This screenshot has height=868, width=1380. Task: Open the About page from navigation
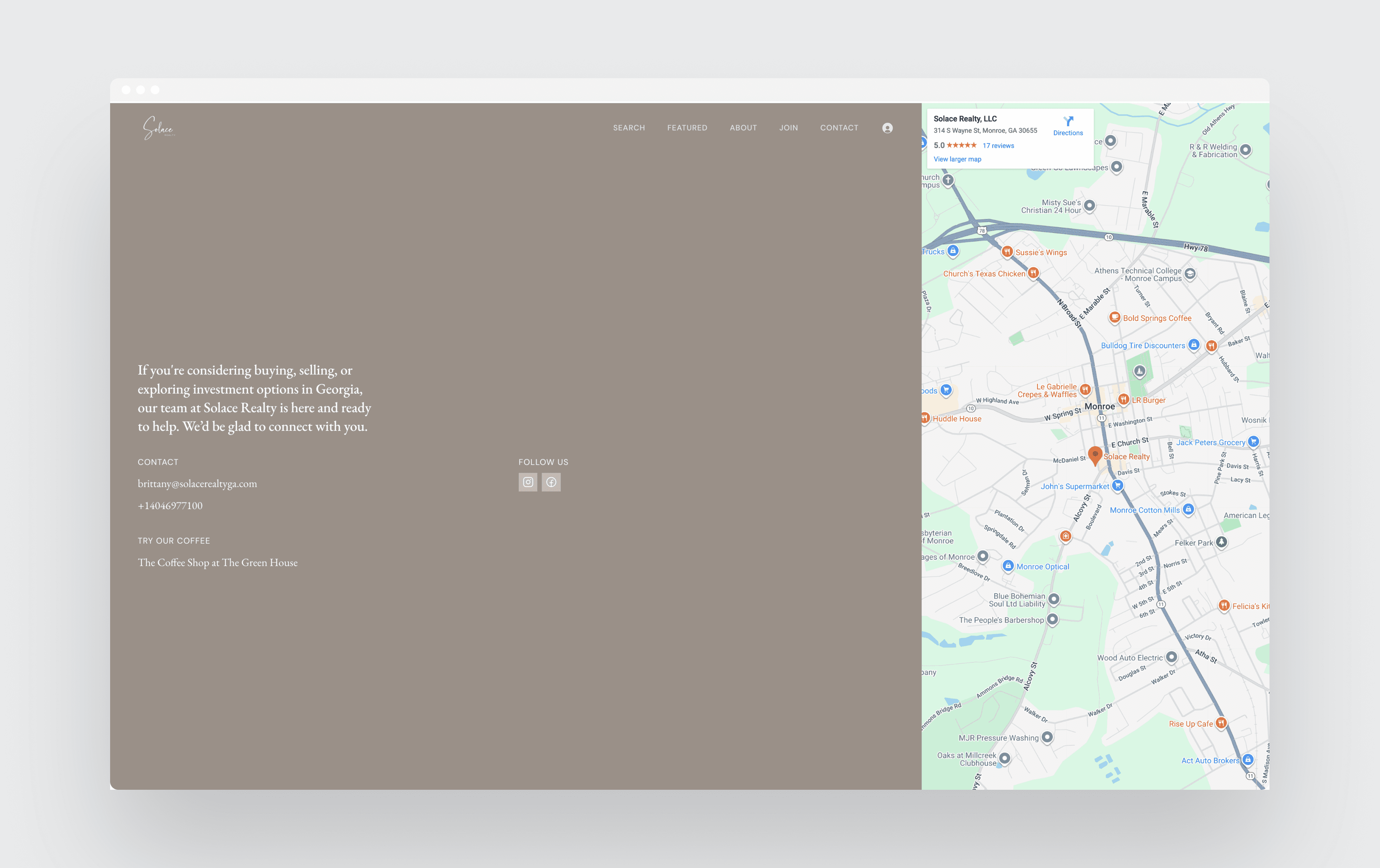[x=743, y=128]
